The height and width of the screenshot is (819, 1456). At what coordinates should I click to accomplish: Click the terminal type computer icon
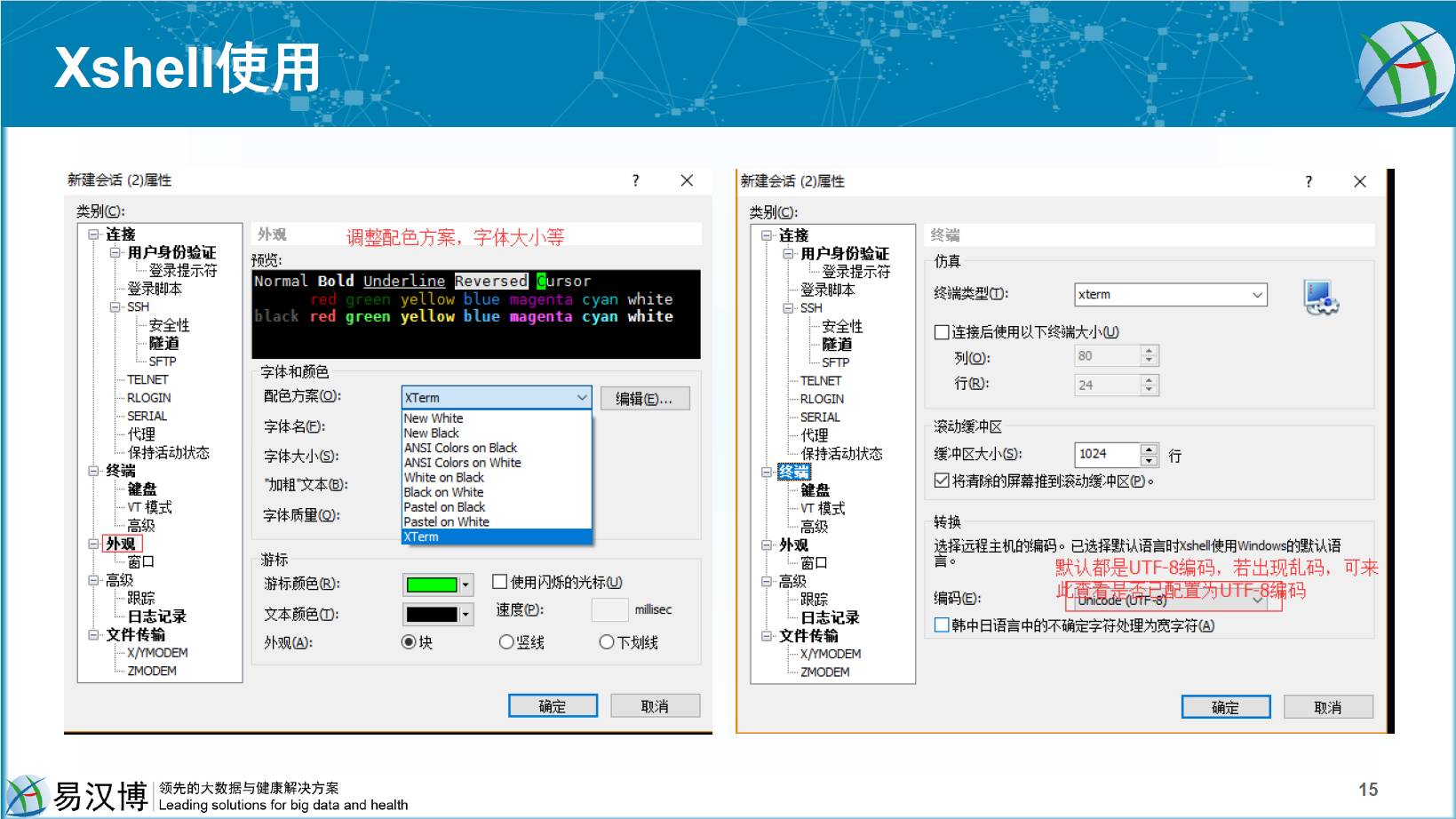1321,297
